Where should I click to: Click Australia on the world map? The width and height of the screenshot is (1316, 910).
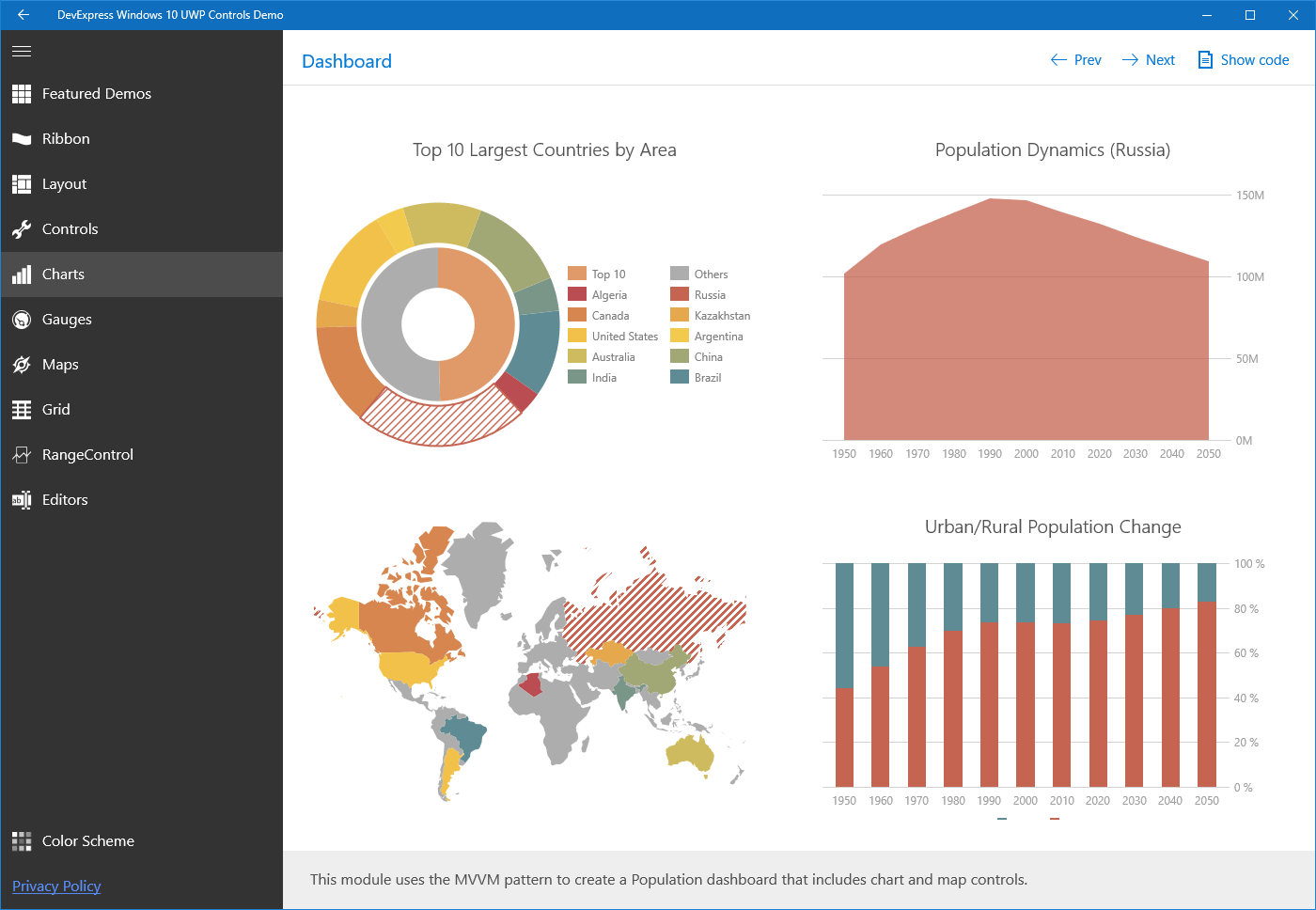click(x=690, y=752)
